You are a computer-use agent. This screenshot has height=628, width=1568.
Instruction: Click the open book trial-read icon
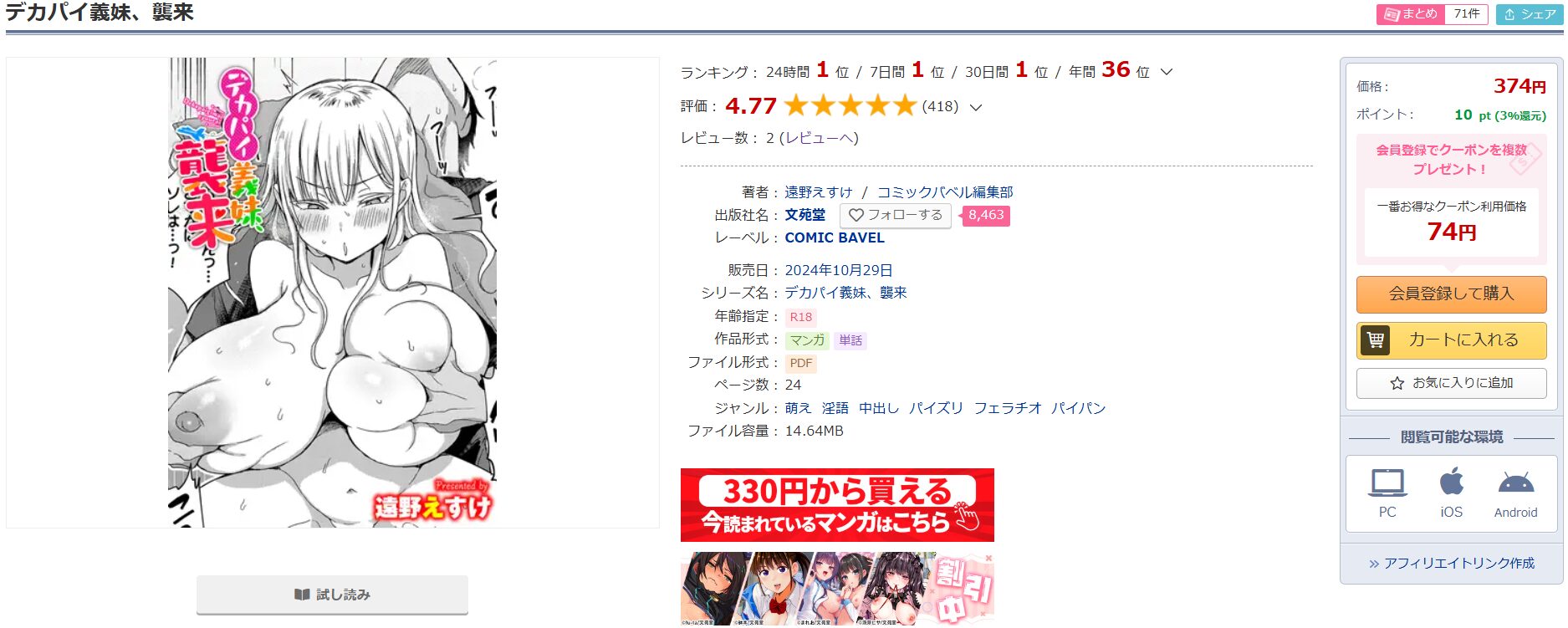pos(302,595)
